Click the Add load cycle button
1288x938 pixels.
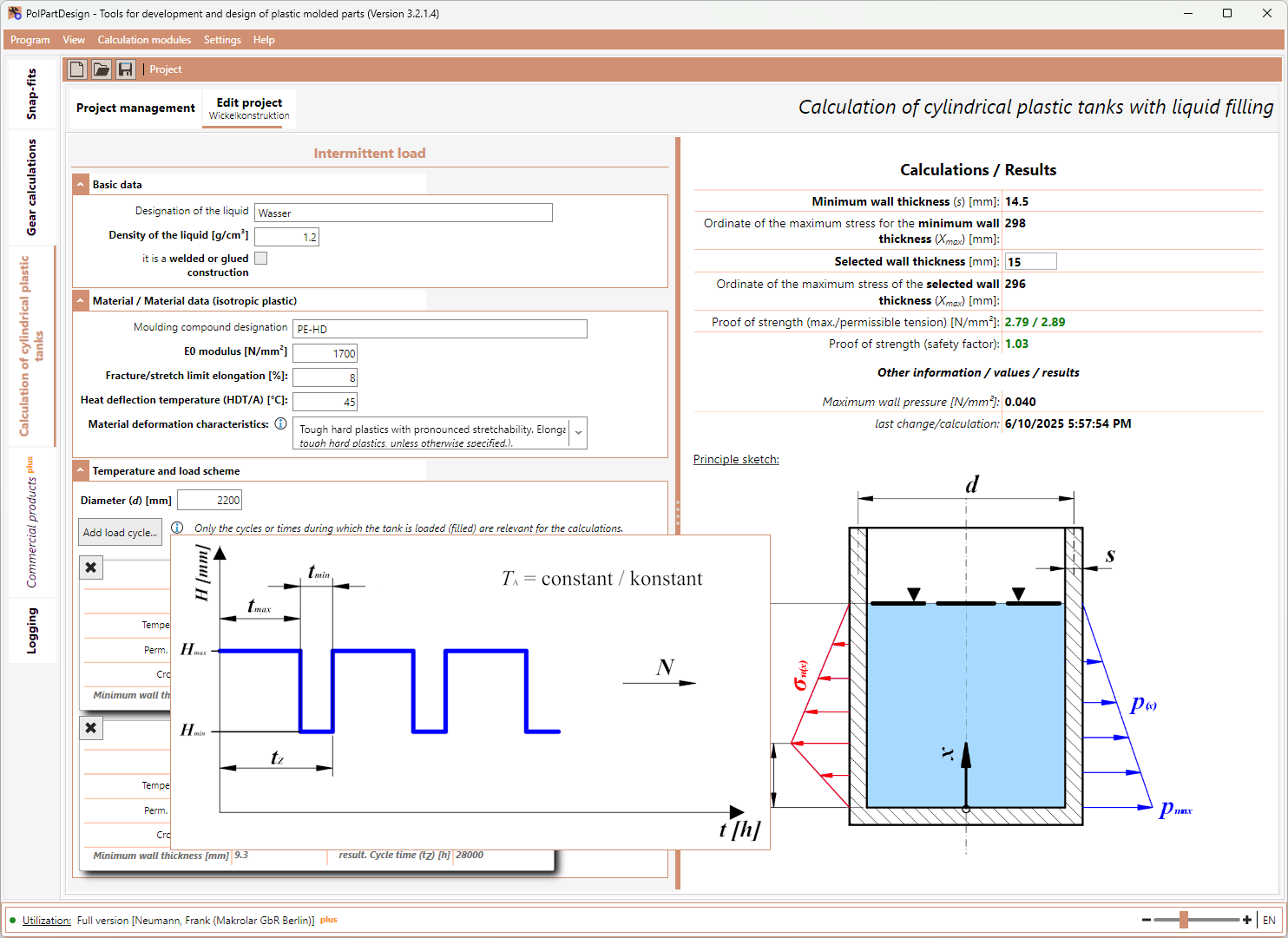120,532
